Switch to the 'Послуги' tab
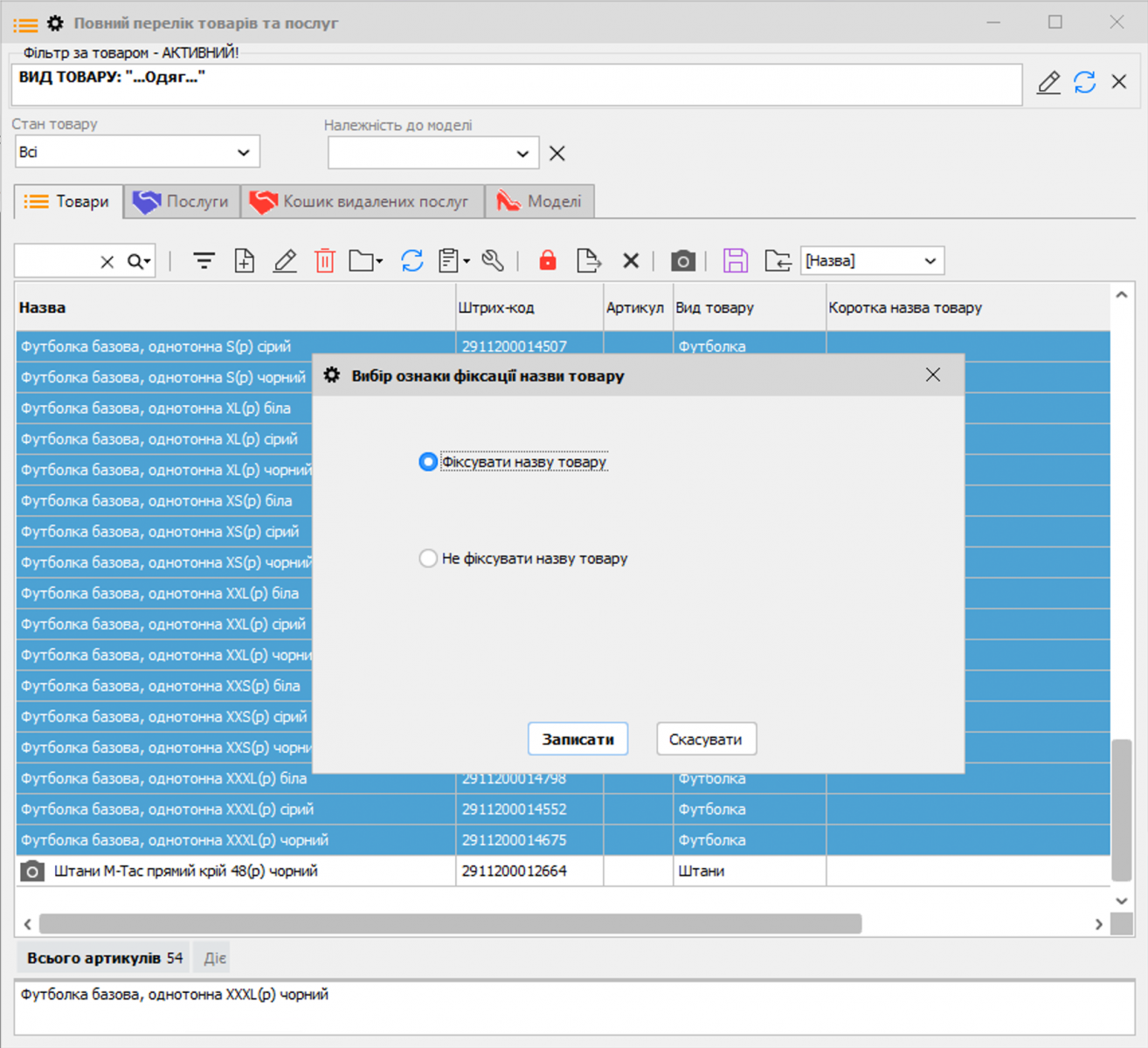Image resolution: width=1148 pixels, height=1048 pixels. (x=182, y=202)
